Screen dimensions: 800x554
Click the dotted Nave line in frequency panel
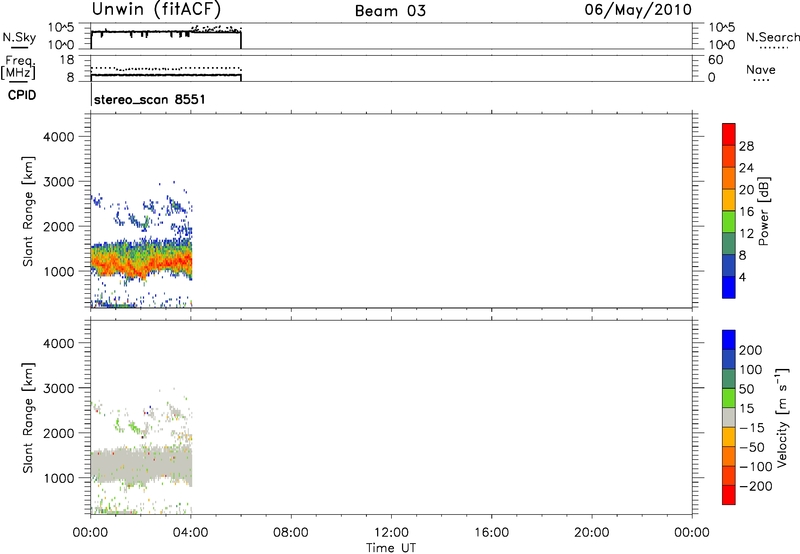click(166, 68)
